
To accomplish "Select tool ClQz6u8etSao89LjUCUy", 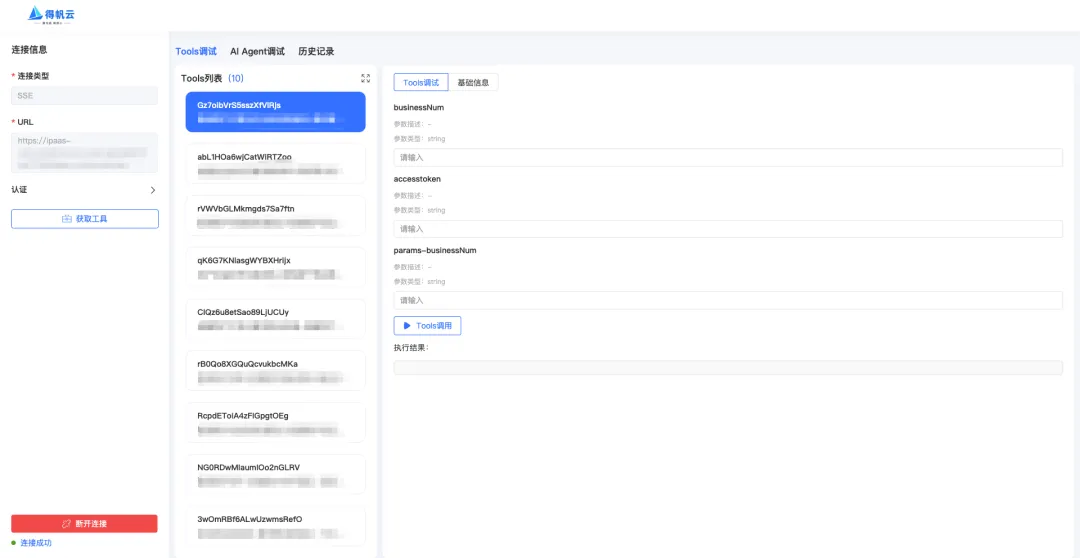I will (x=276, y=319).
